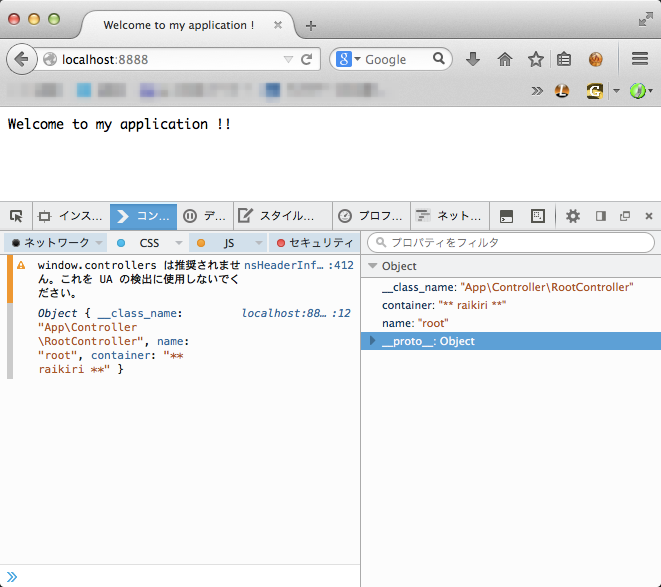The height and width of the screenshot is (587, 661).
Task: Collapse the Object node in variables view
Action: [373, 266]
